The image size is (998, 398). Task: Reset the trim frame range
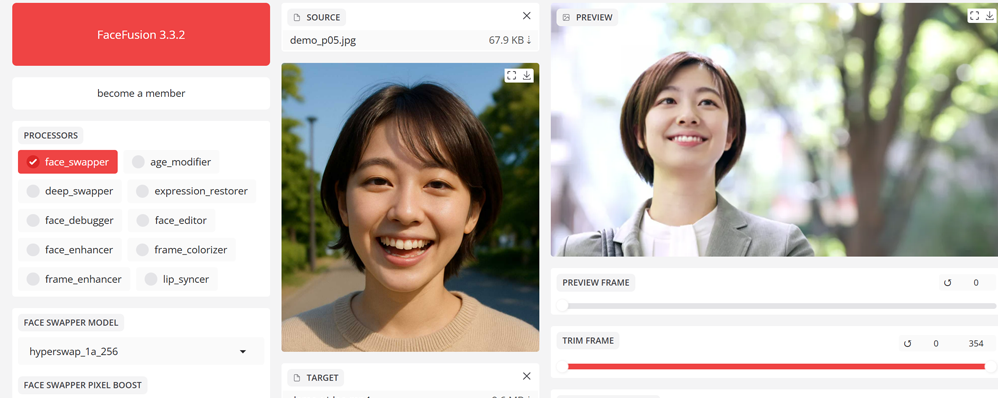[908, 343]
